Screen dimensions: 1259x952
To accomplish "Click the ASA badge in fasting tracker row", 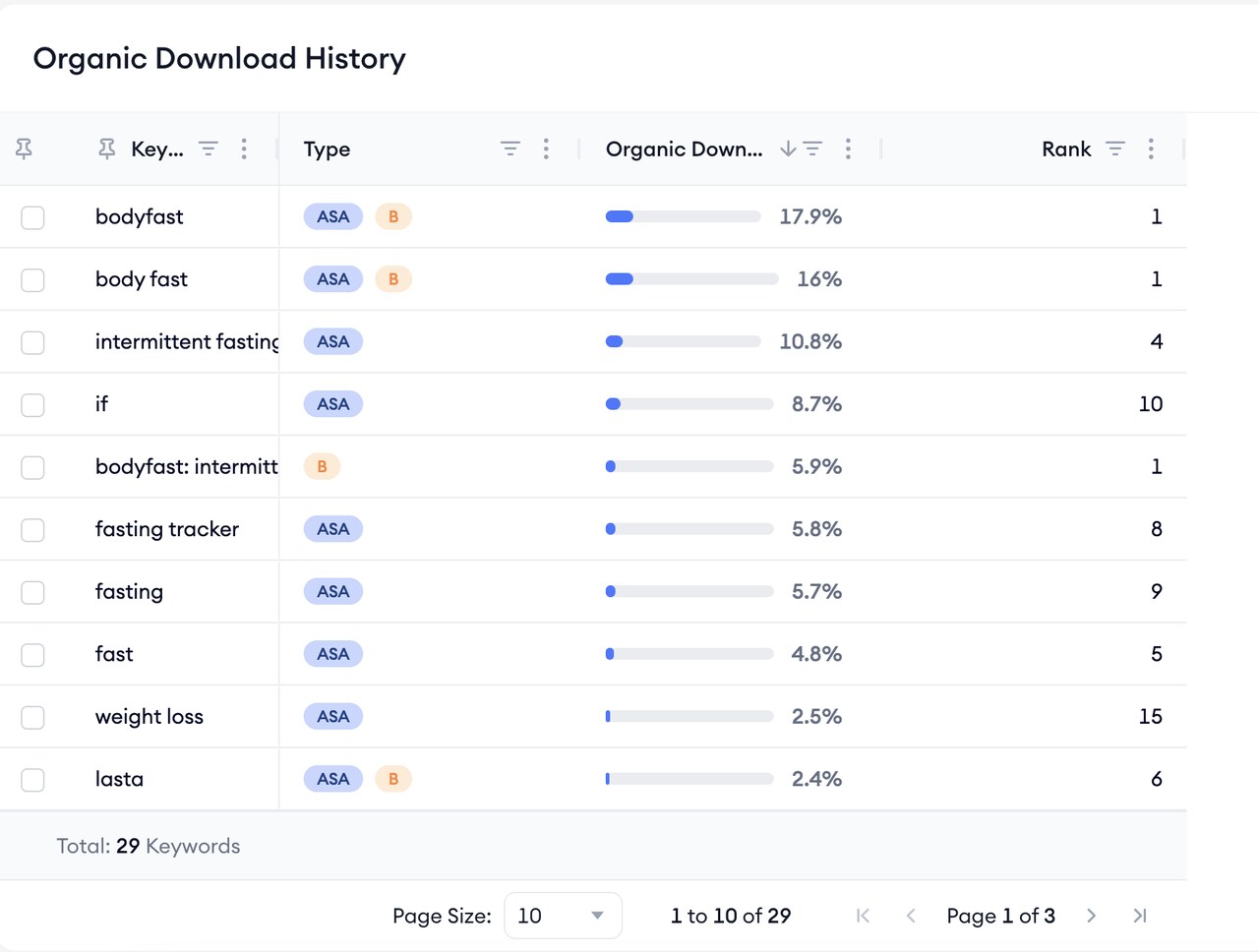I will [x=333, y=529].
